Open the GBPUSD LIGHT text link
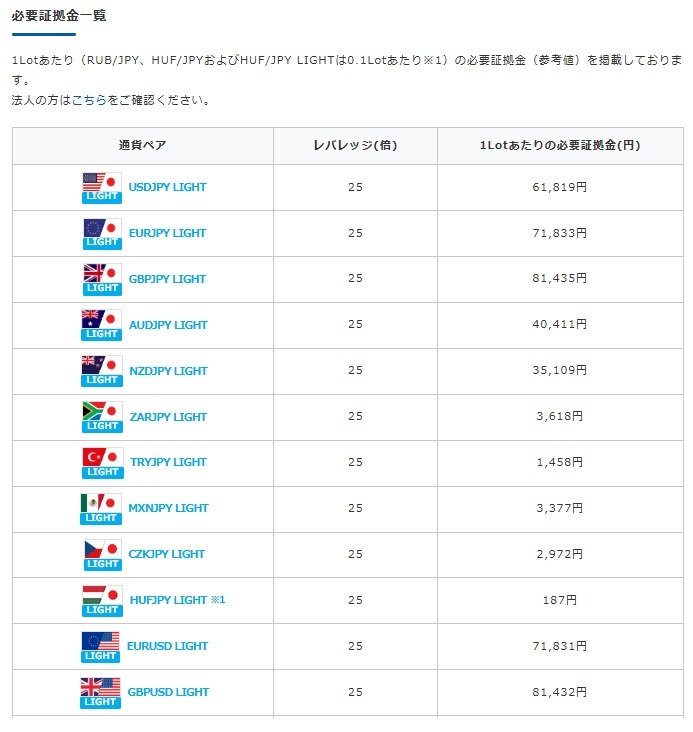 coord(168,692)
